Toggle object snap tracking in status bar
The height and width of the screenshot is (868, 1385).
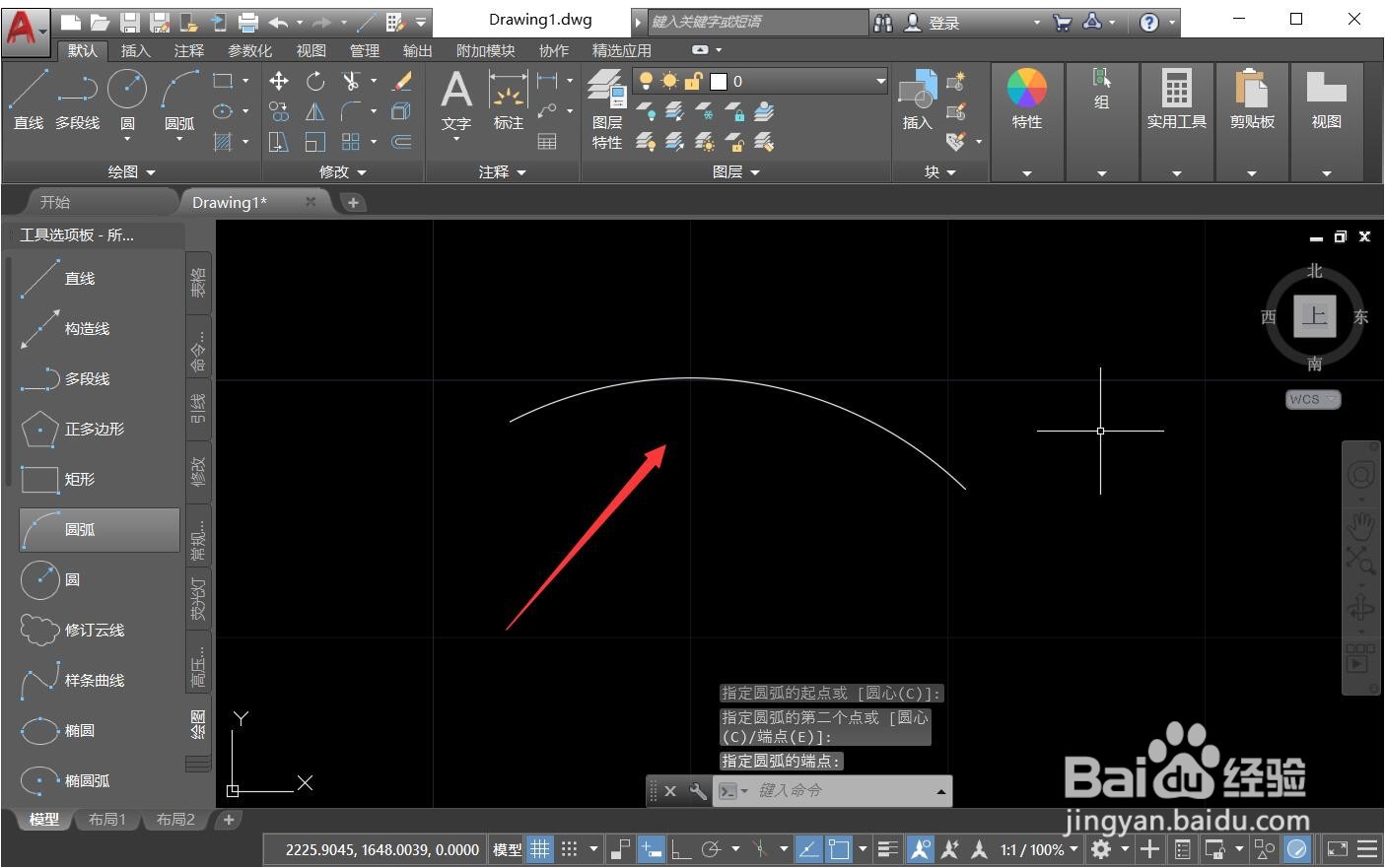click(x=808, y=848)
